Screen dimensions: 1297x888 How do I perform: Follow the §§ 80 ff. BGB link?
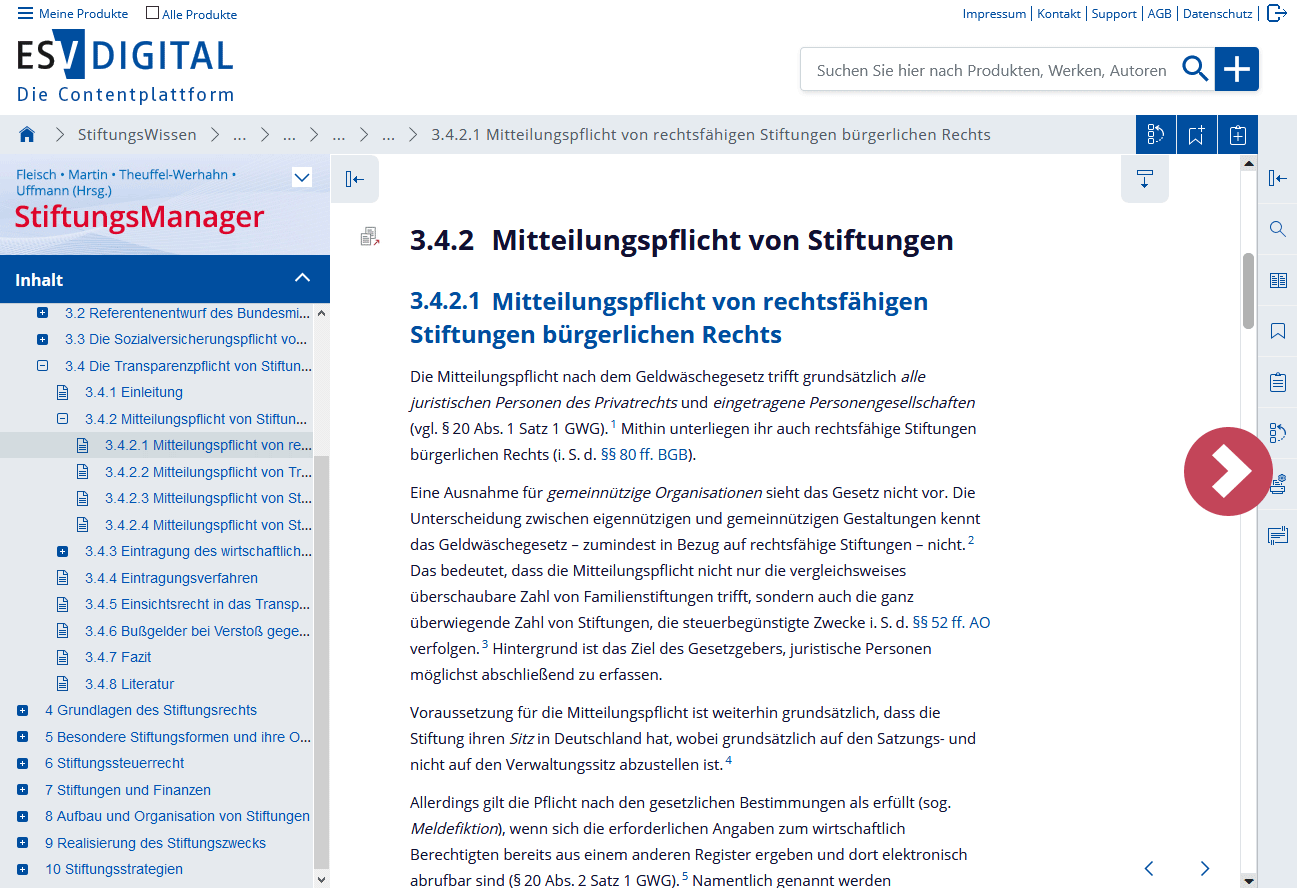pos(643,454)
